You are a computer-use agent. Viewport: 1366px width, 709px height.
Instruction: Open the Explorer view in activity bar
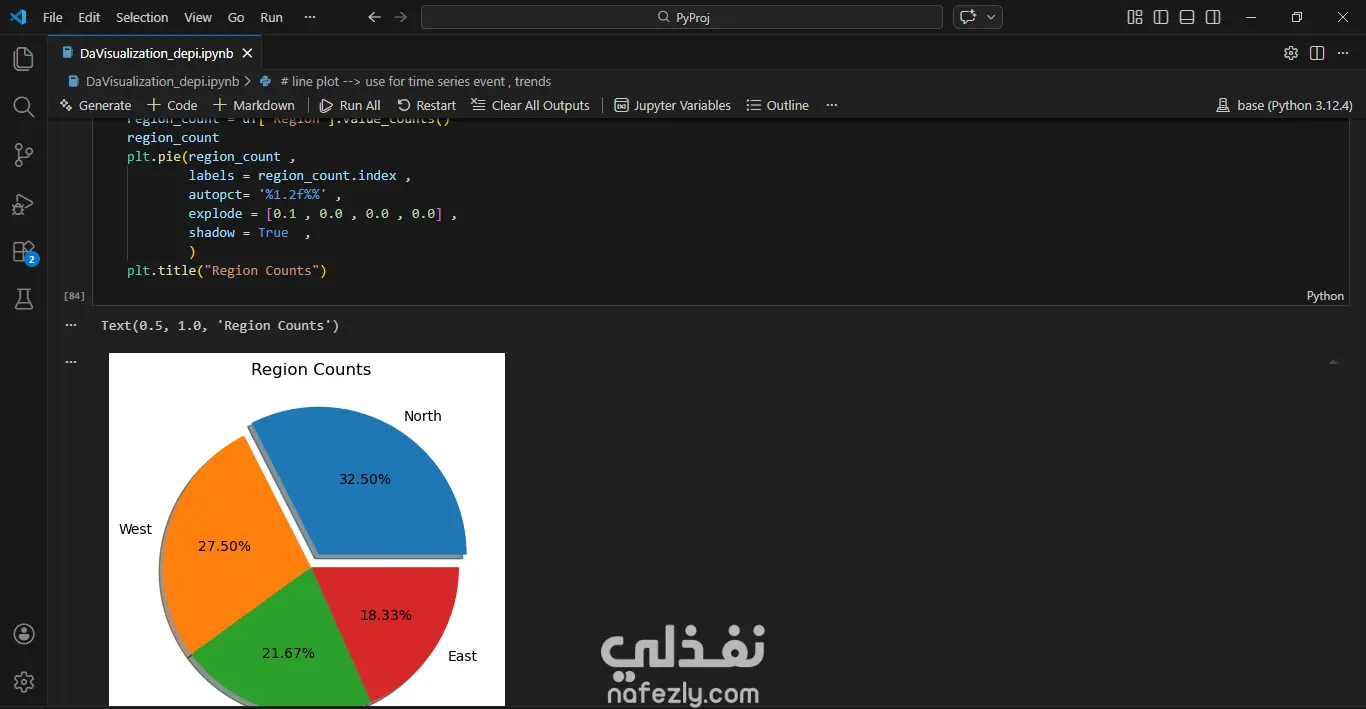(x=23, y=59)
